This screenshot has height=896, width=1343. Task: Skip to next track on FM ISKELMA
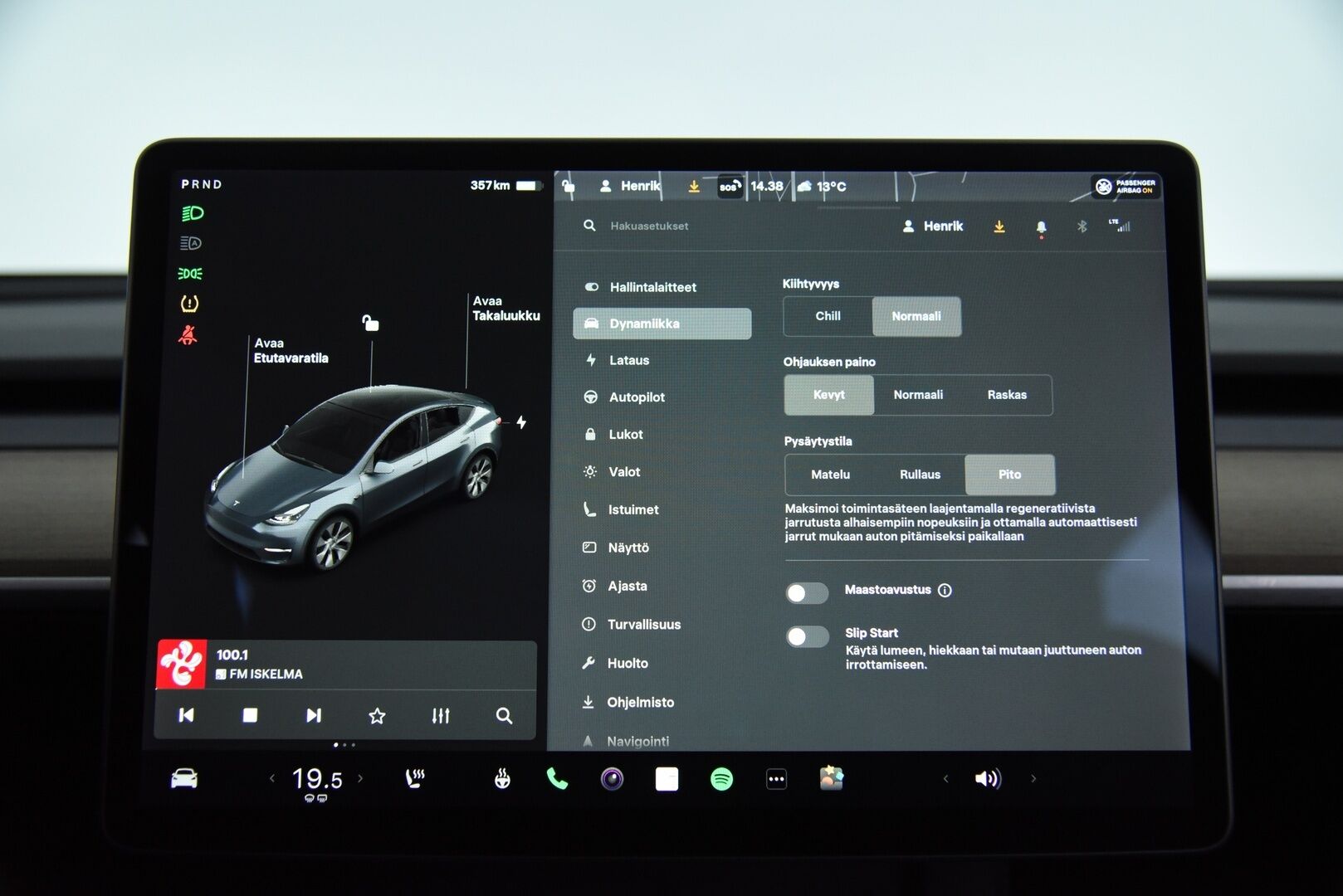(313, 714)
